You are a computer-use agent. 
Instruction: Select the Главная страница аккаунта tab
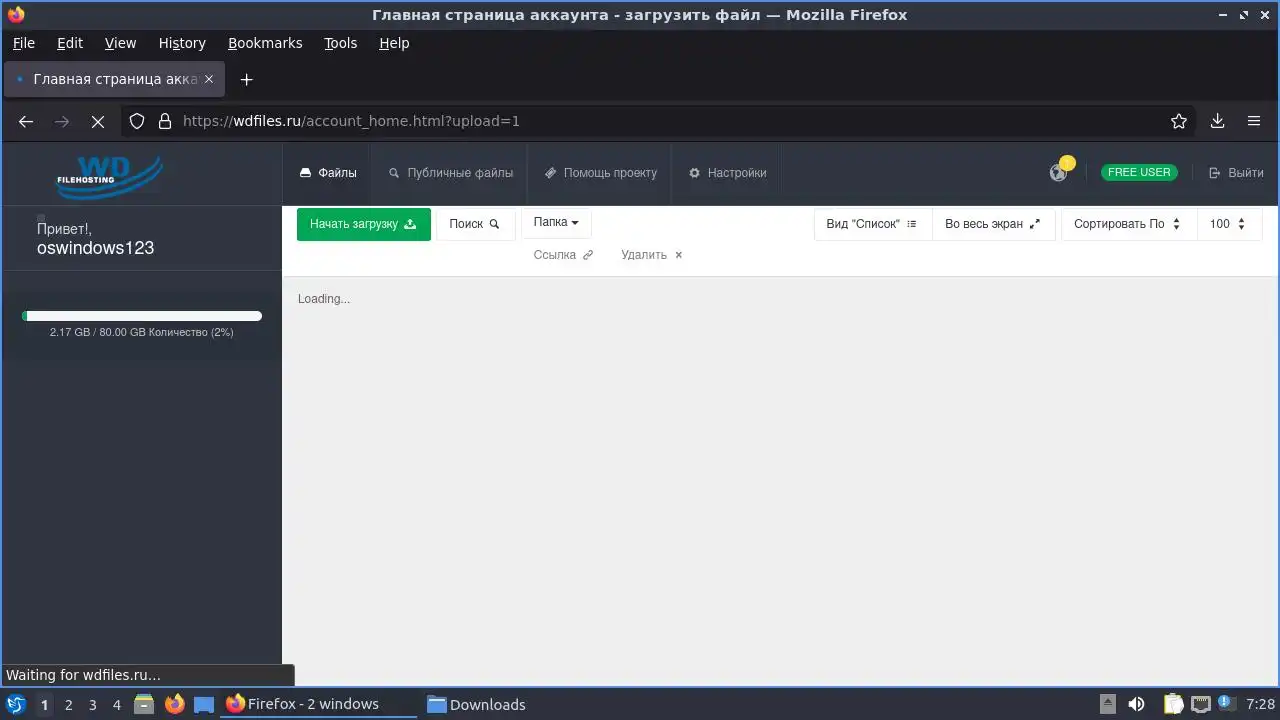(115, 79)
